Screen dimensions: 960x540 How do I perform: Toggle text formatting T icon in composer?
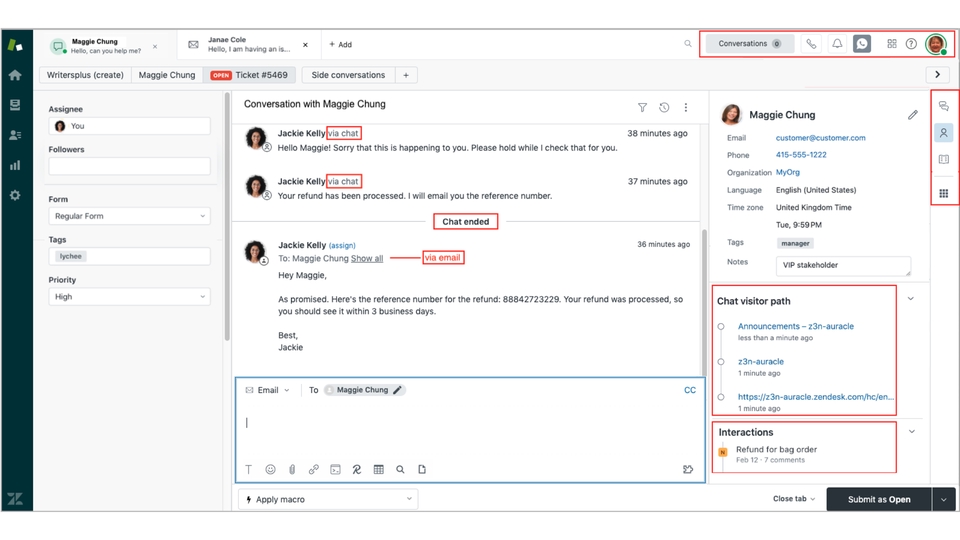coord(248,470)
